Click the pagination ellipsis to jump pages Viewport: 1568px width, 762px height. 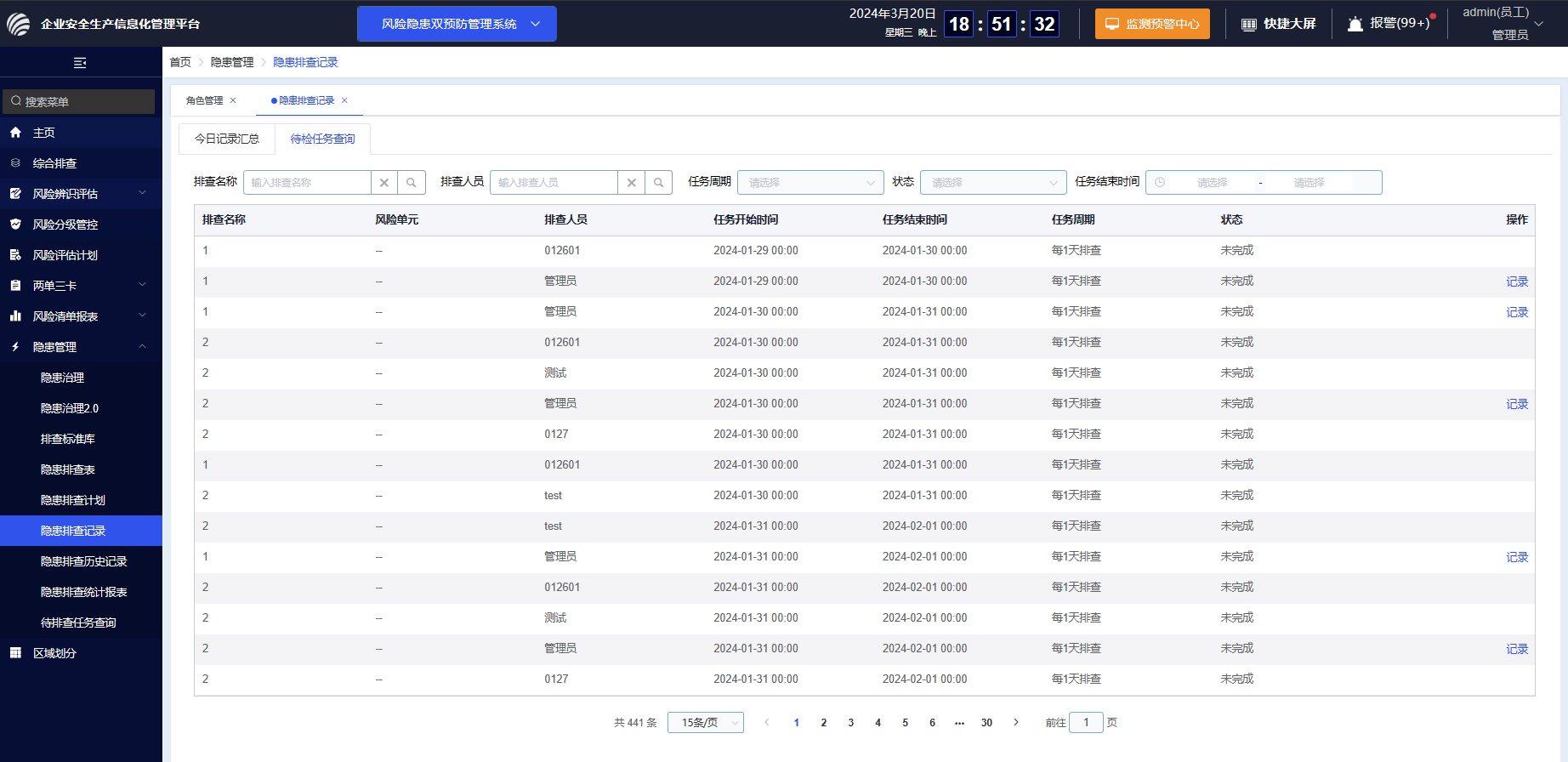coord(959,723)
